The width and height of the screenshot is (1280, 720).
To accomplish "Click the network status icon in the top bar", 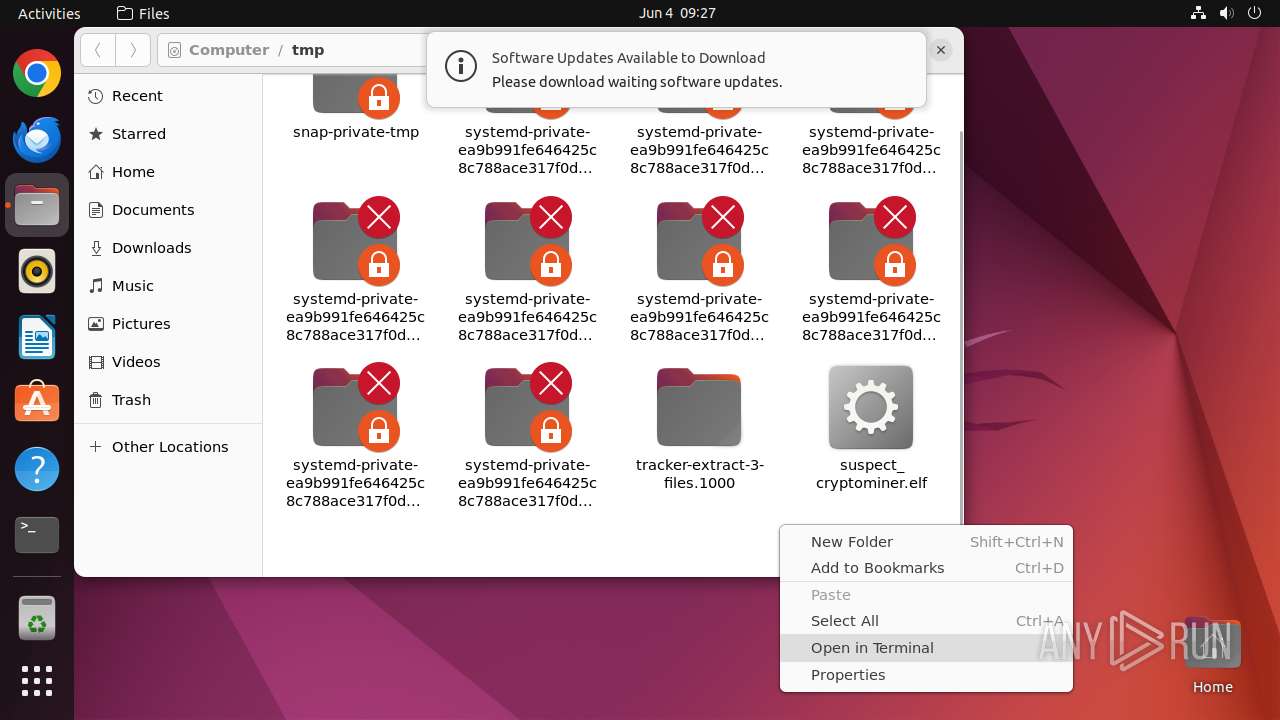I will 1198,13.
